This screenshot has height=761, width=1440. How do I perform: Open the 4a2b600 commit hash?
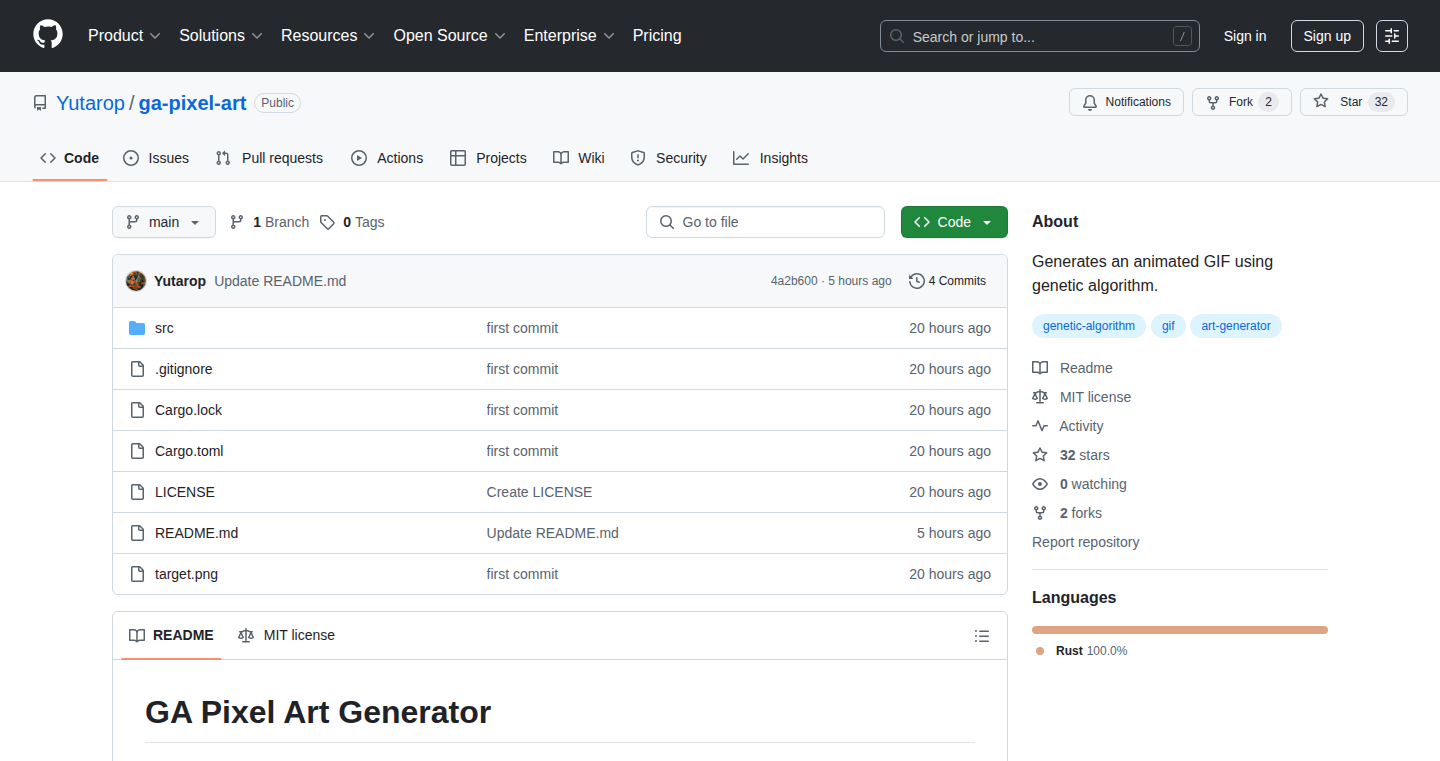pyautogui.click(x=794, y=281)
